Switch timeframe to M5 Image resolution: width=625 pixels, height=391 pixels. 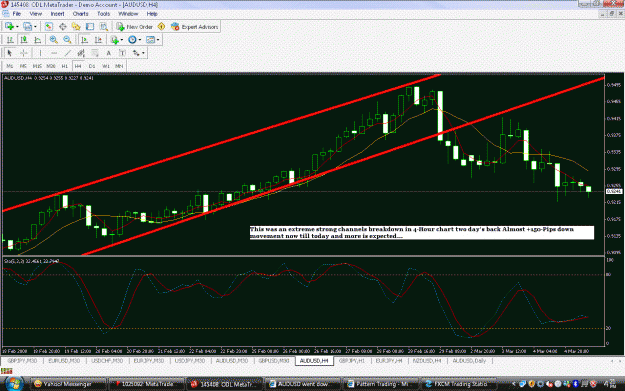point(23,66)
